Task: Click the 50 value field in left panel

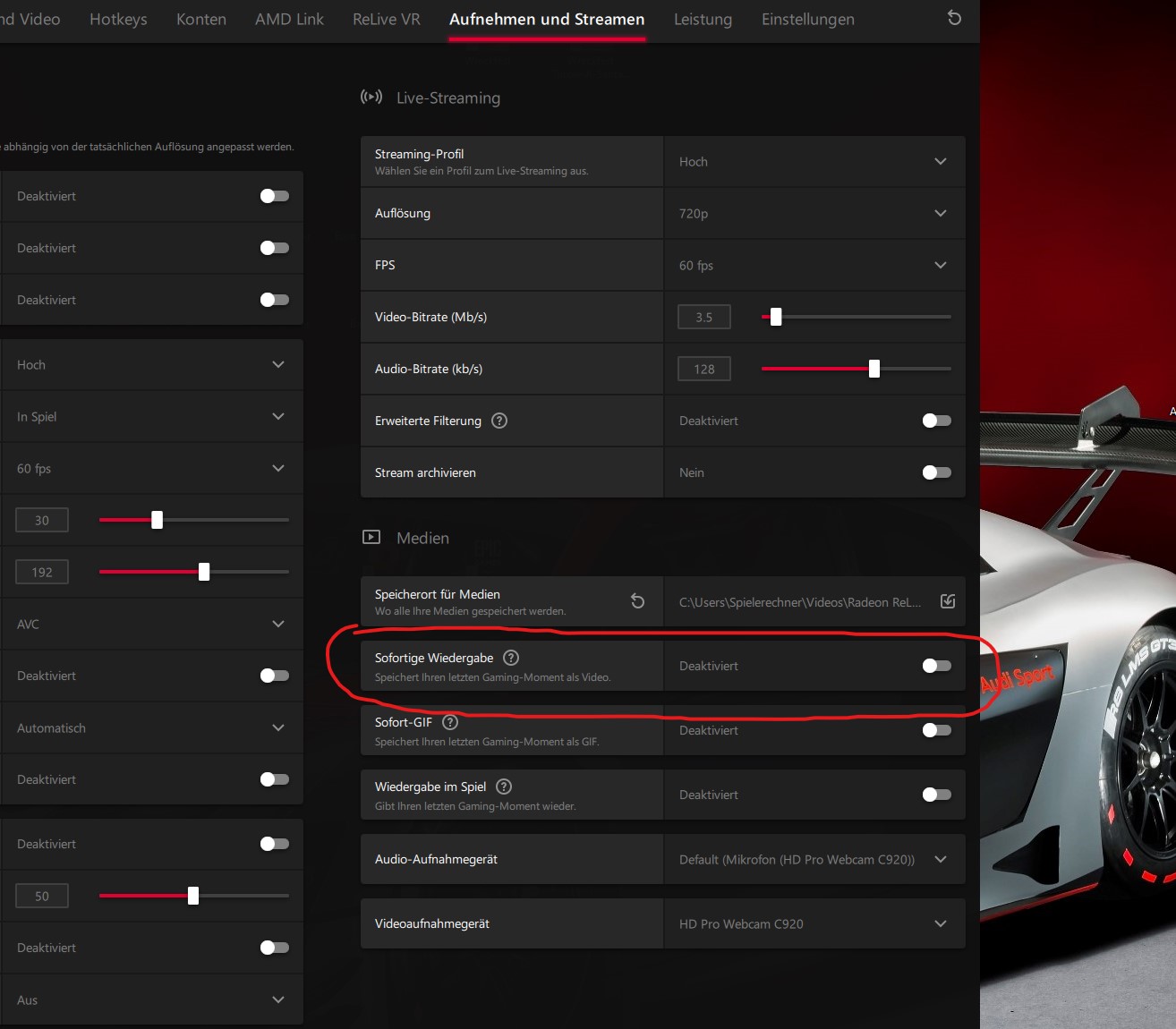Action: tap(42, 896)
